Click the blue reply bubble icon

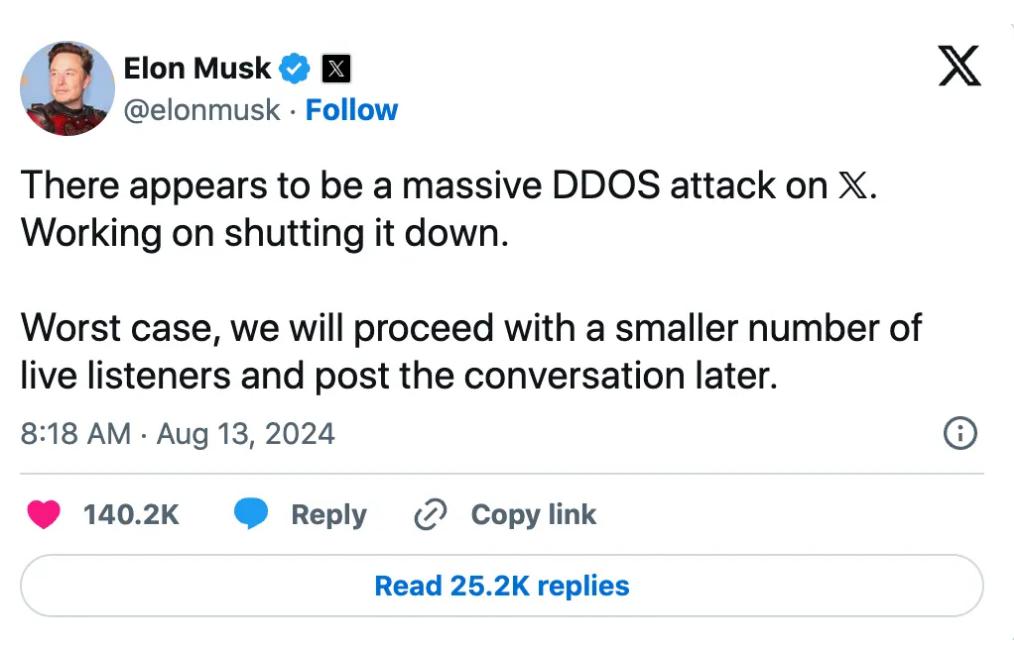[x=251, y=515]
